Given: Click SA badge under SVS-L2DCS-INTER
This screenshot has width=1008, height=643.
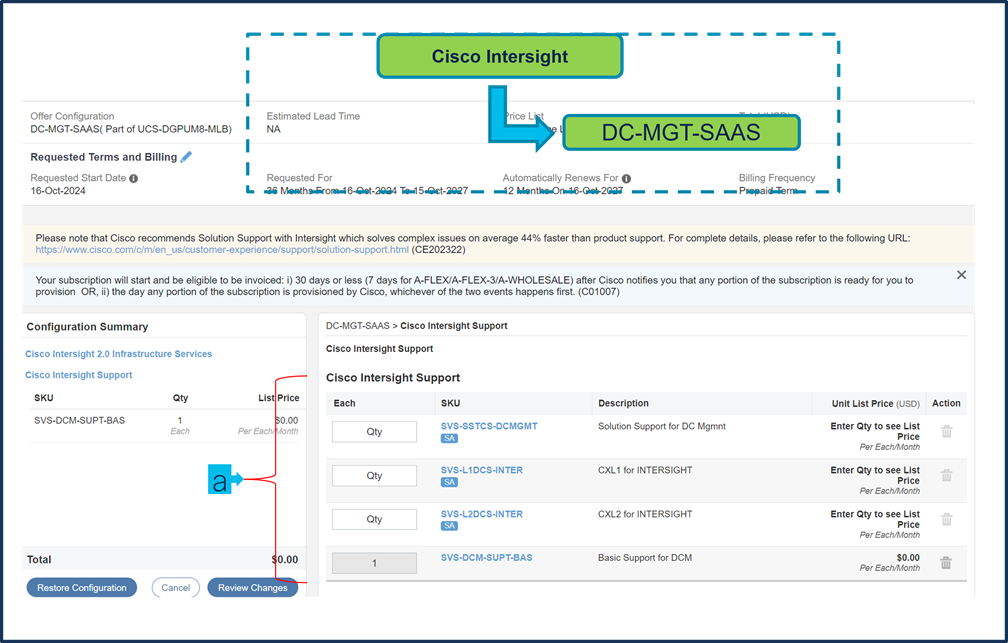Looking at the screenshot, I should [x=449, y=526].
